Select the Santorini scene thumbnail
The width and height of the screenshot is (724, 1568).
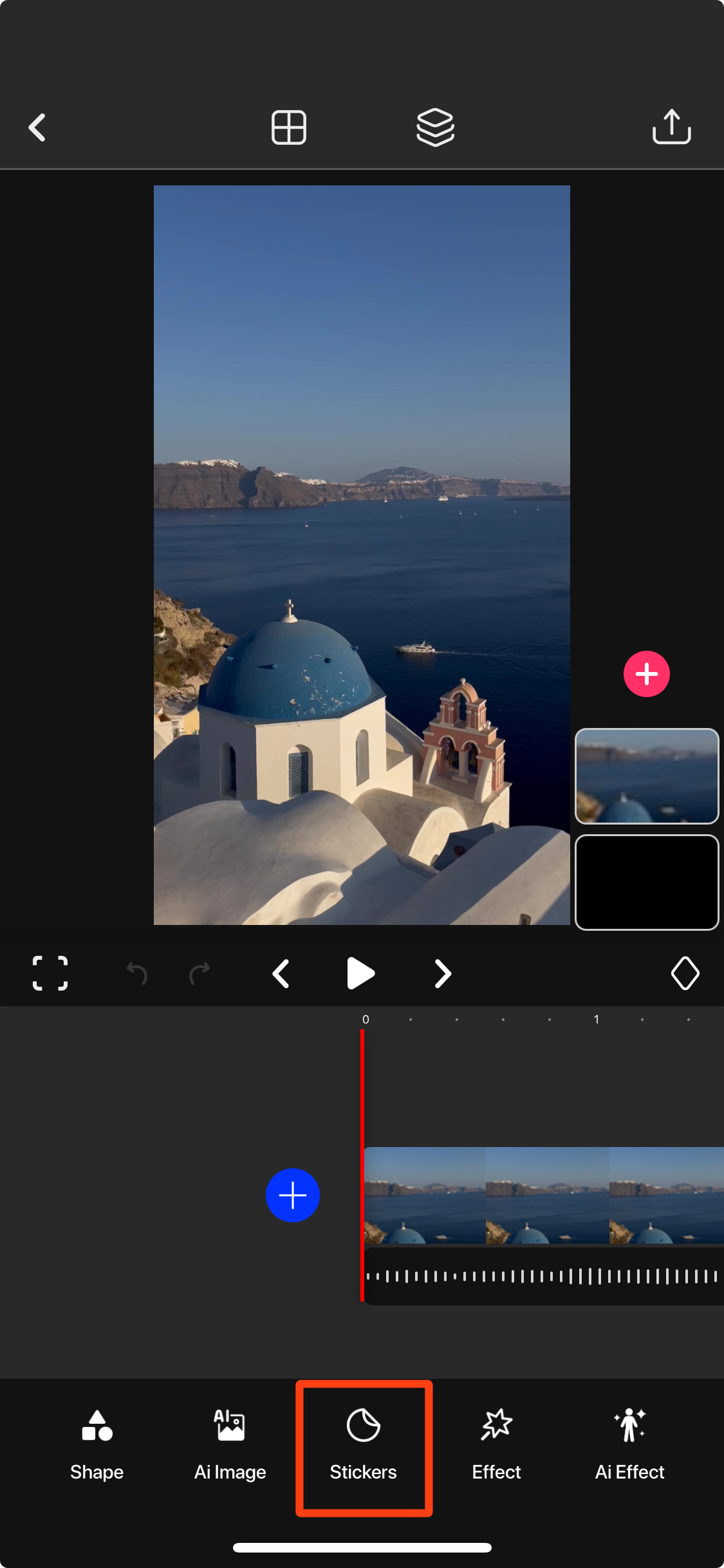[x=646, y=776]
